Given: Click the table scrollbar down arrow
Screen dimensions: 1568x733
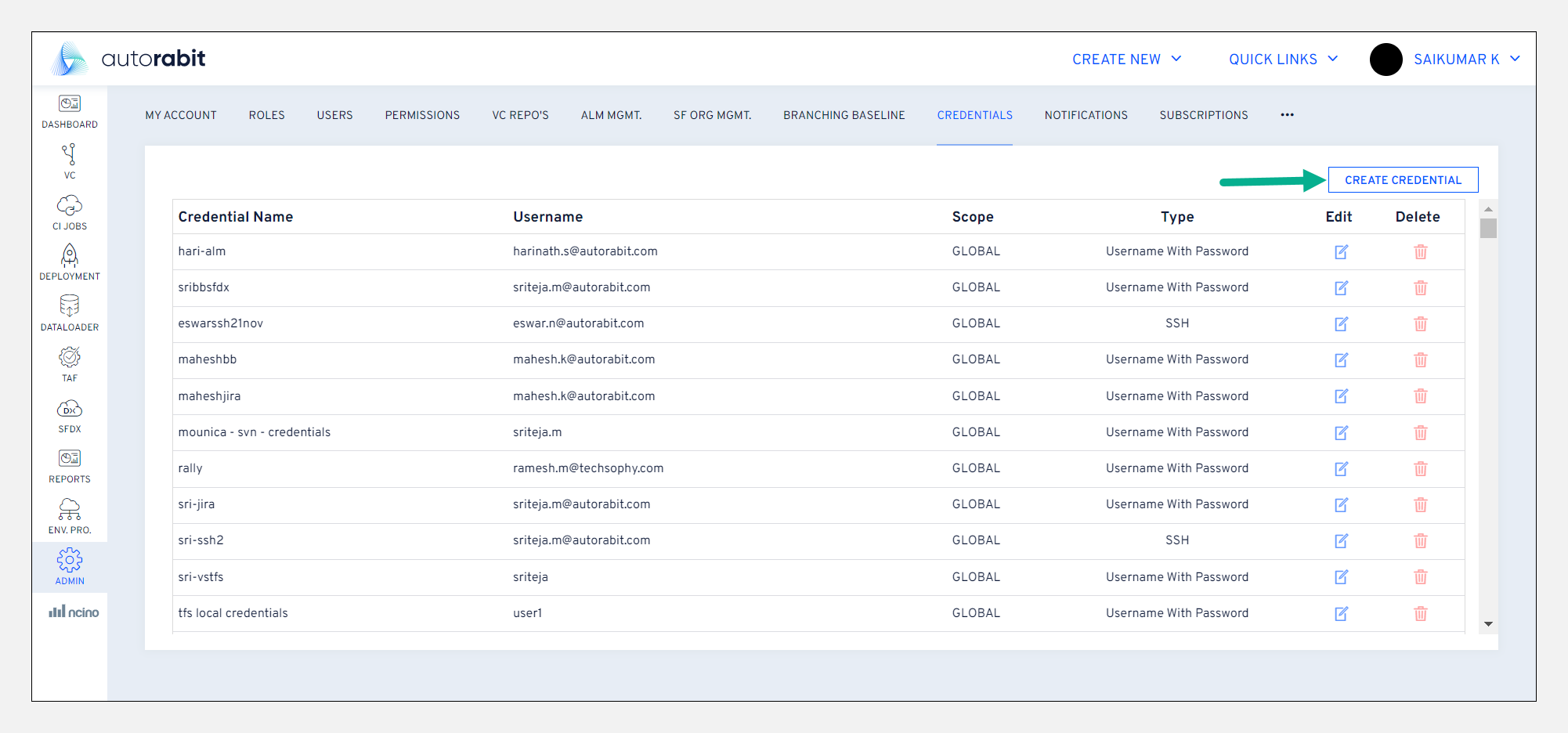Looking at the screenshot, I should tap(1488, 624).
